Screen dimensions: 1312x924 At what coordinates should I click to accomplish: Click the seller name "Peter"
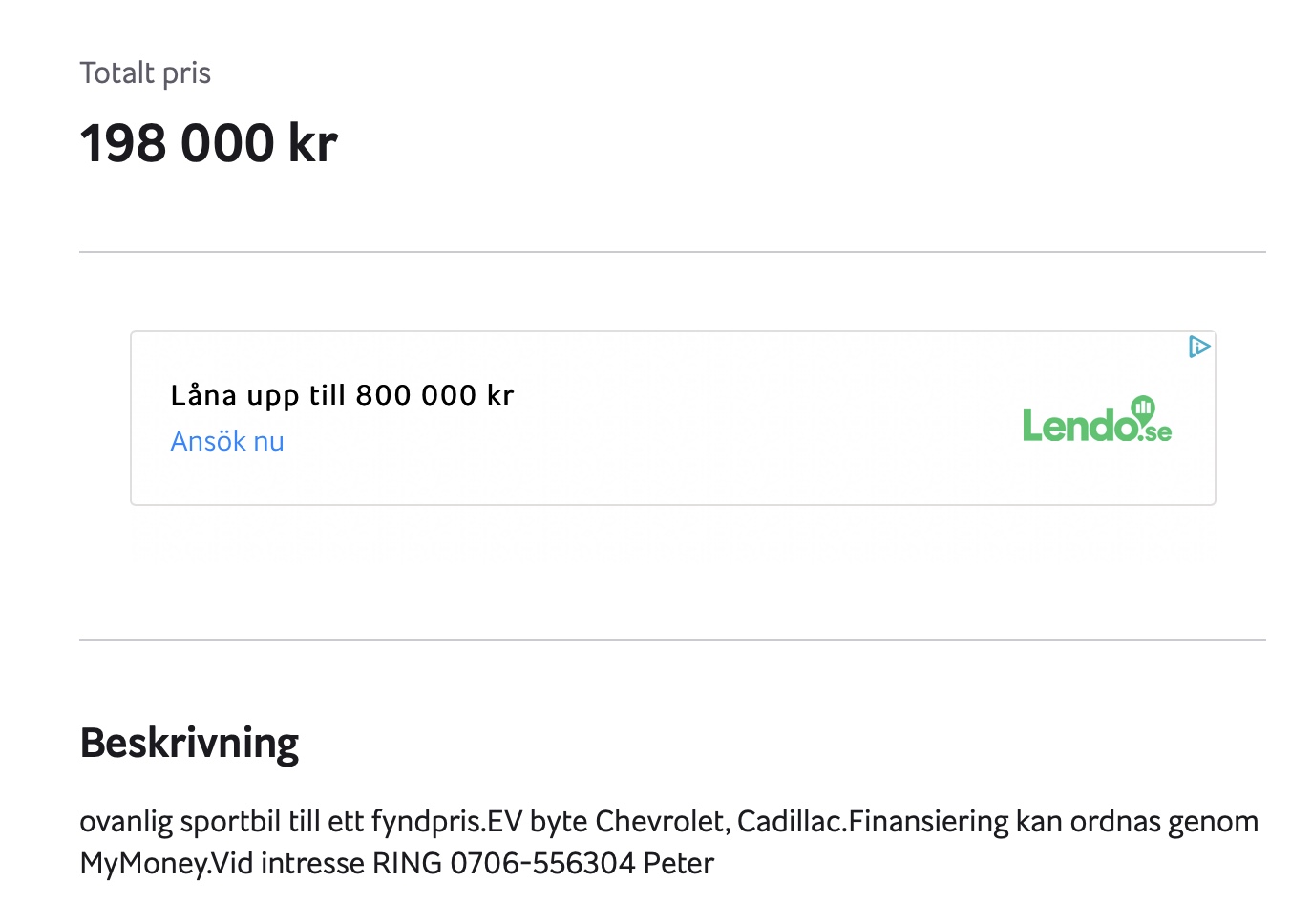678,863
